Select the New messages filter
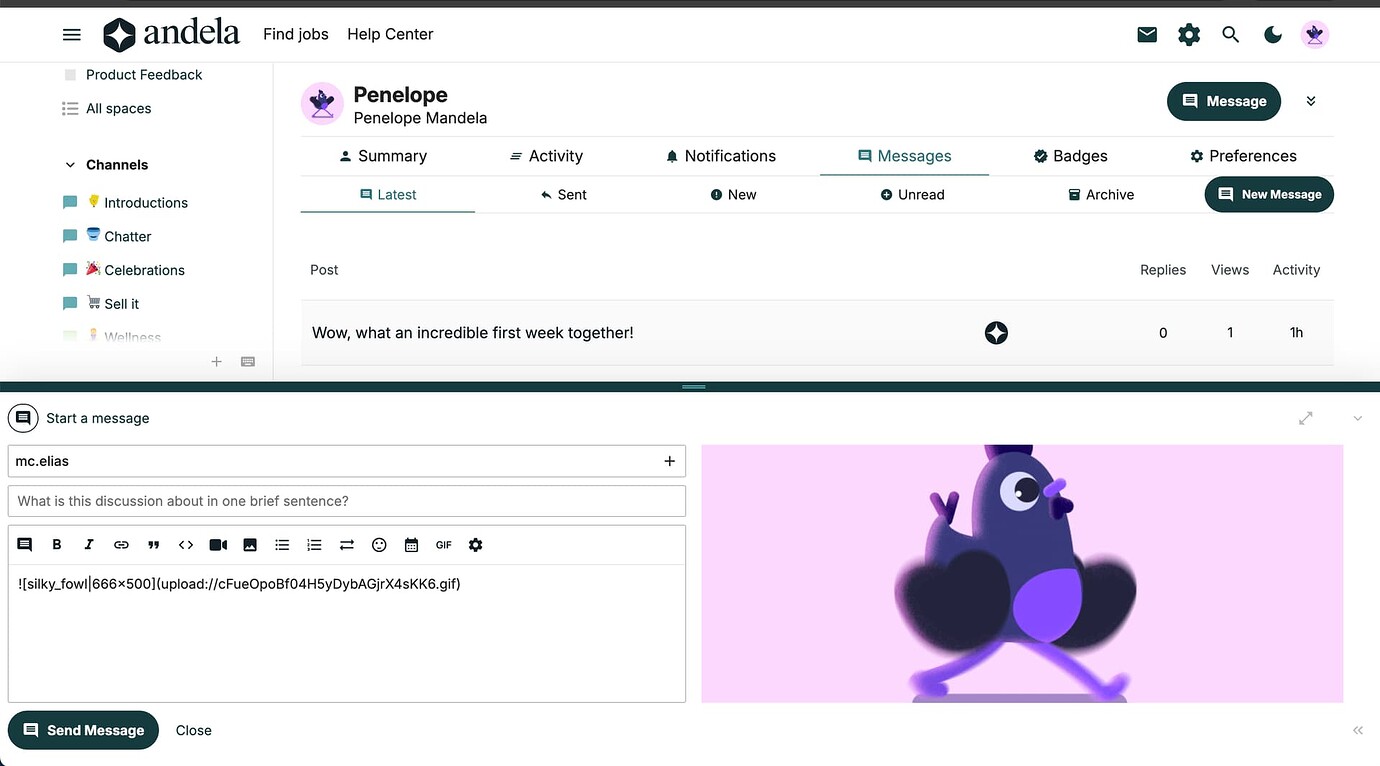 click(x=733, y=195)
